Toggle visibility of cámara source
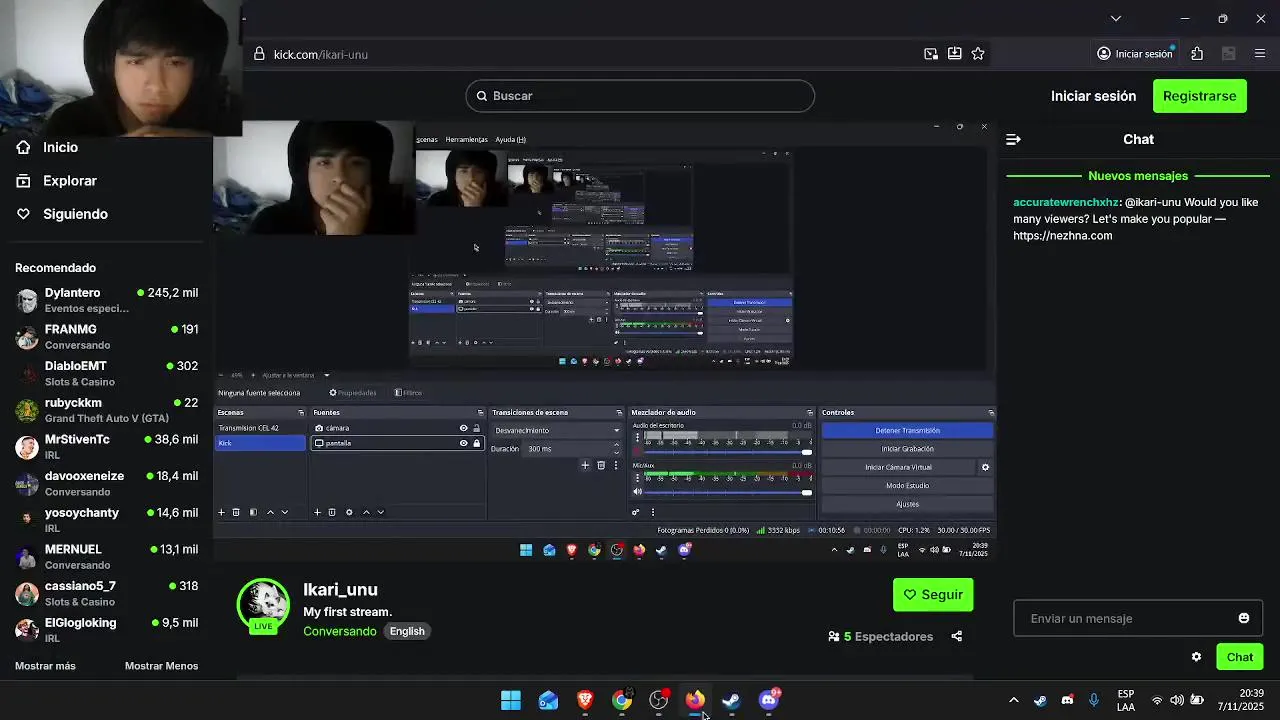Image resolution: width=1280 pixels, height=720 pixels. (x=463, y=428)
